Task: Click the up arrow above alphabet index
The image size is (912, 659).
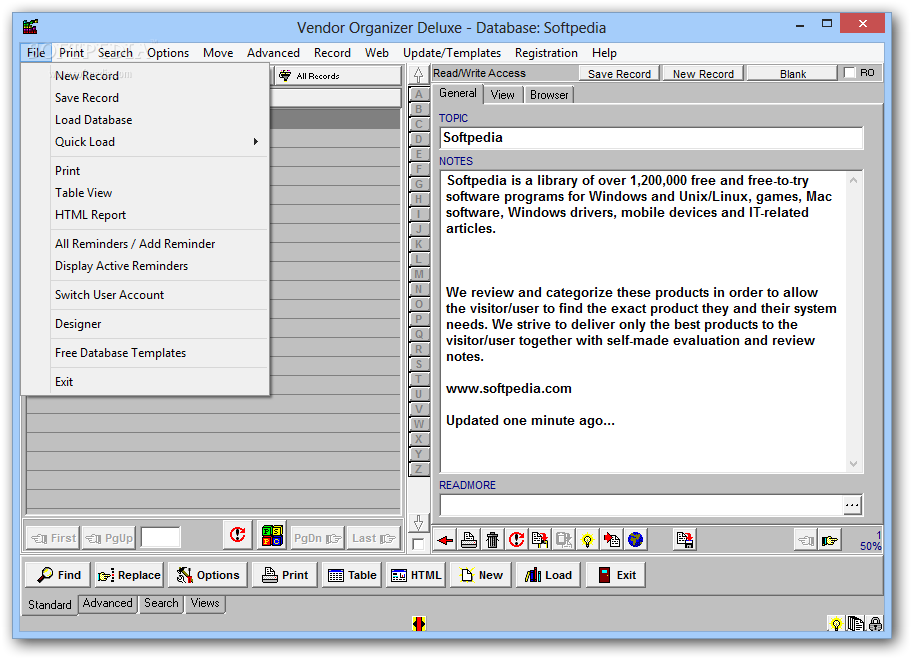Action: (418, 74)
